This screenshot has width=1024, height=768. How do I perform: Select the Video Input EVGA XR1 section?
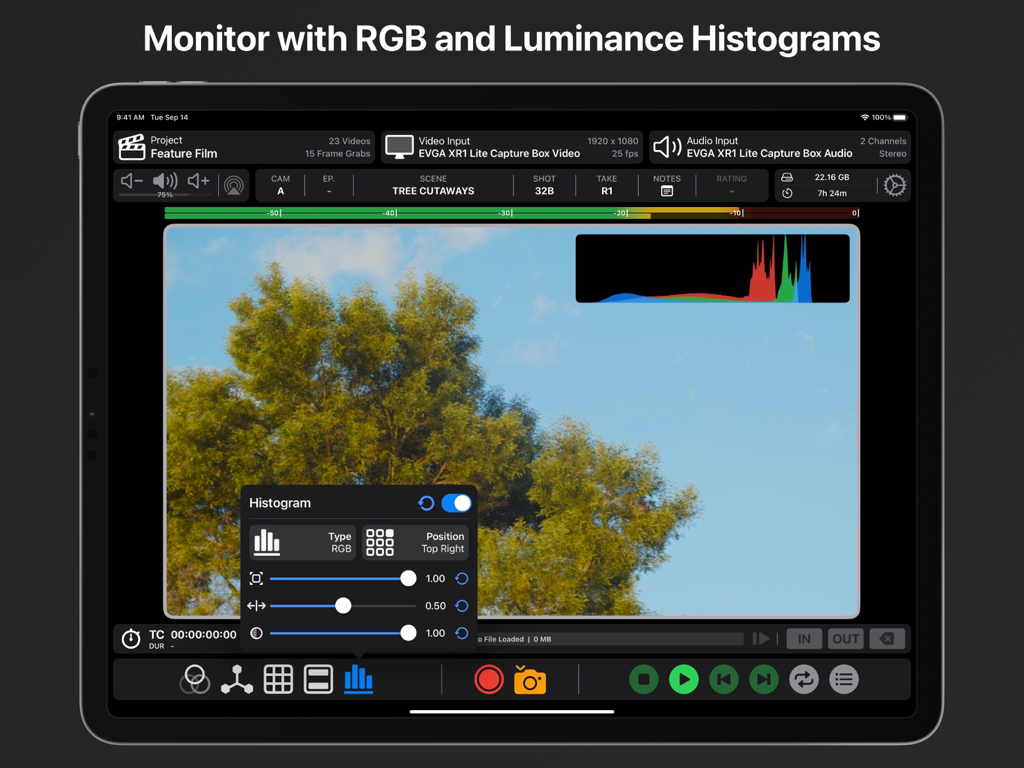(x=512, y=147)
